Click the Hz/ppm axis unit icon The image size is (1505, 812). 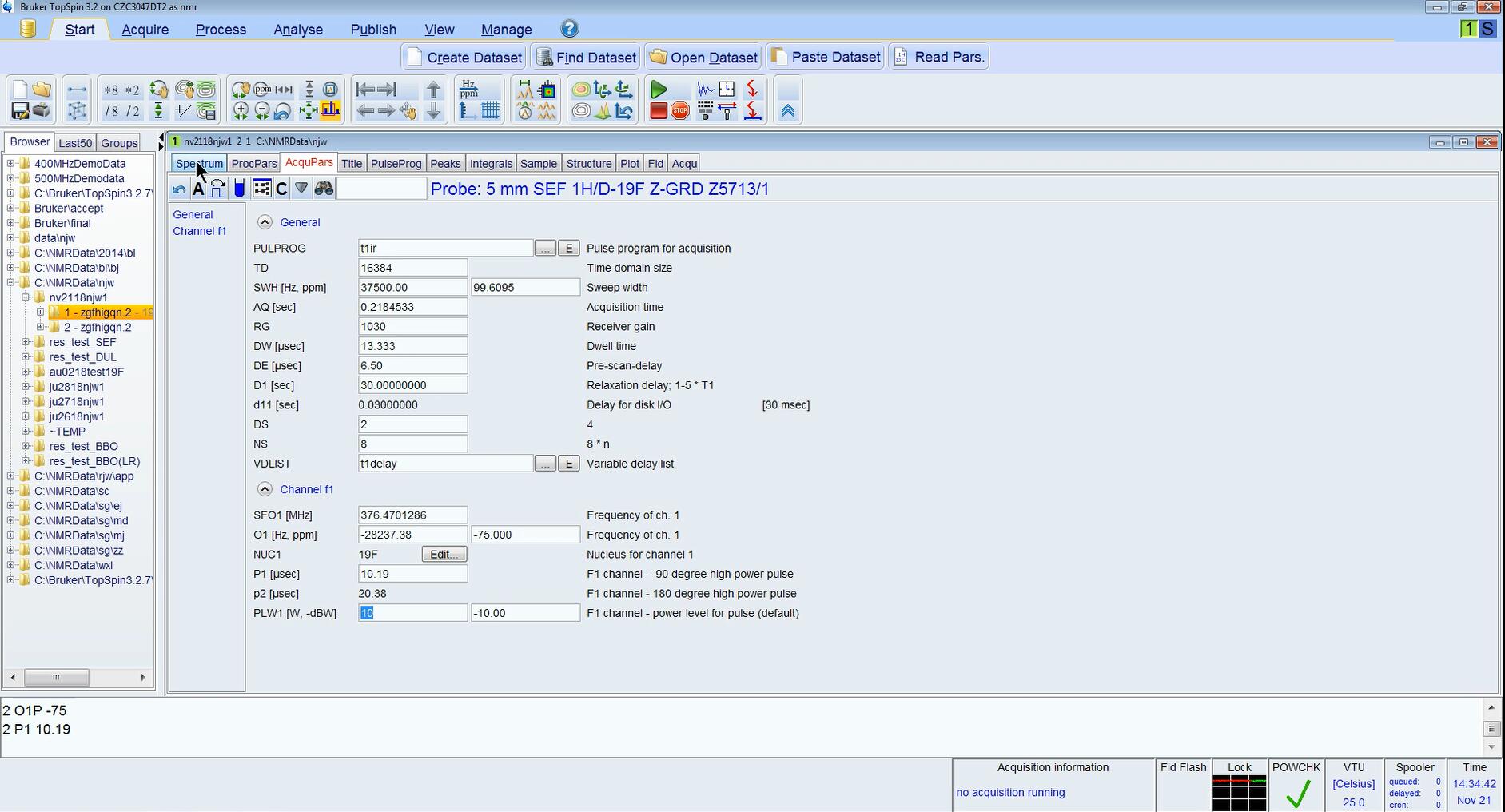[469, 90]
